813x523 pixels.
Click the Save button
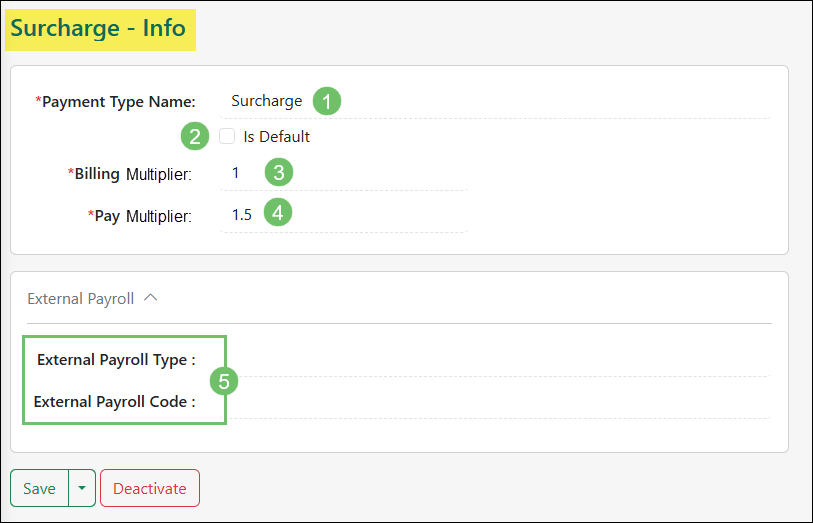click(39, 488)
